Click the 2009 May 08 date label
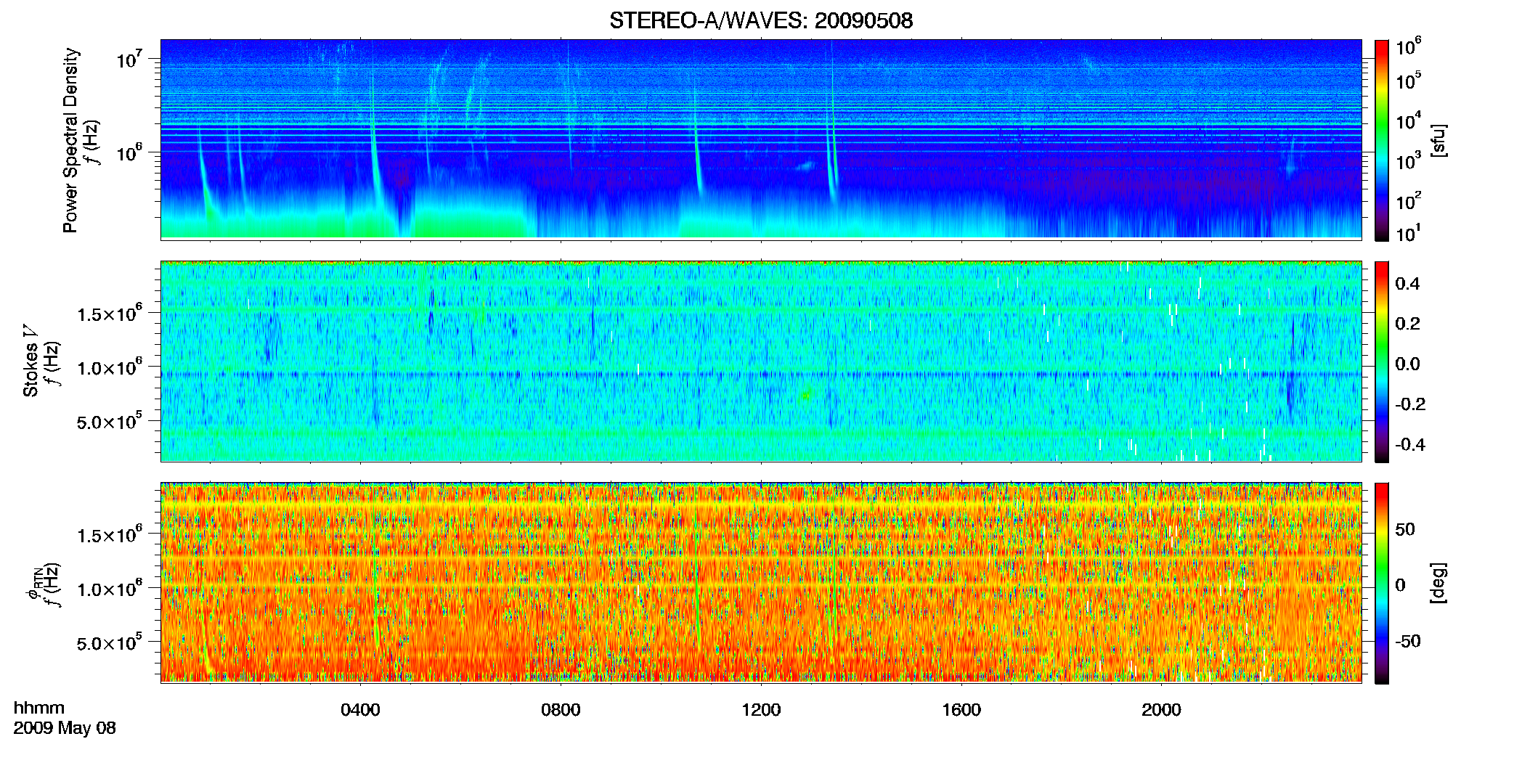 (x=65, y=728)
